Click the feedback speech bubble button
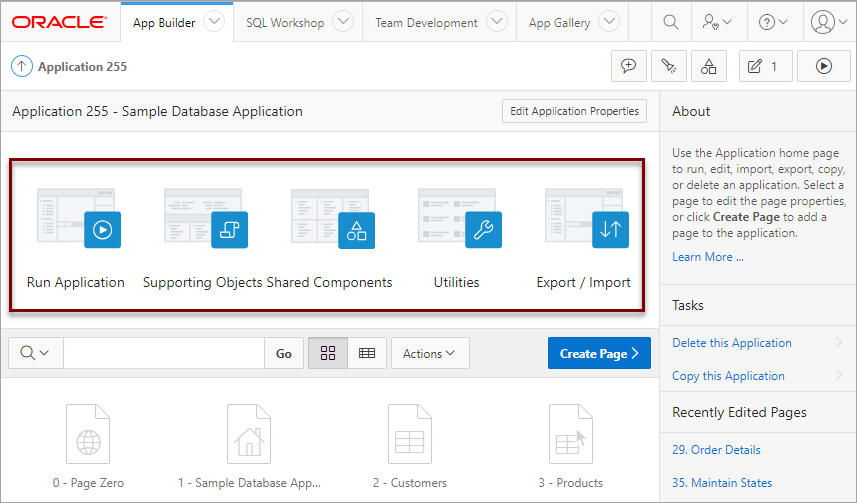Image resolution: width=857 pixels, height=503 pixels. tap(629, 66)
